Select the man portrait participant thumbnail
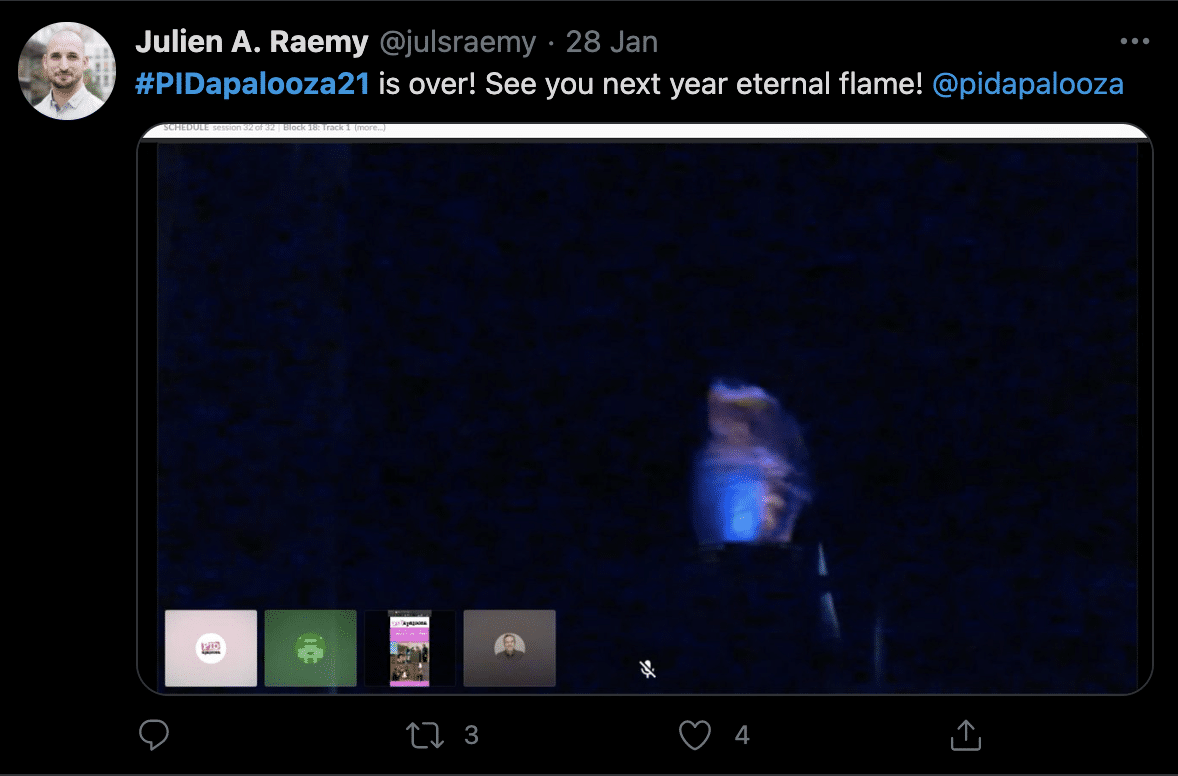 coord(509,648)
